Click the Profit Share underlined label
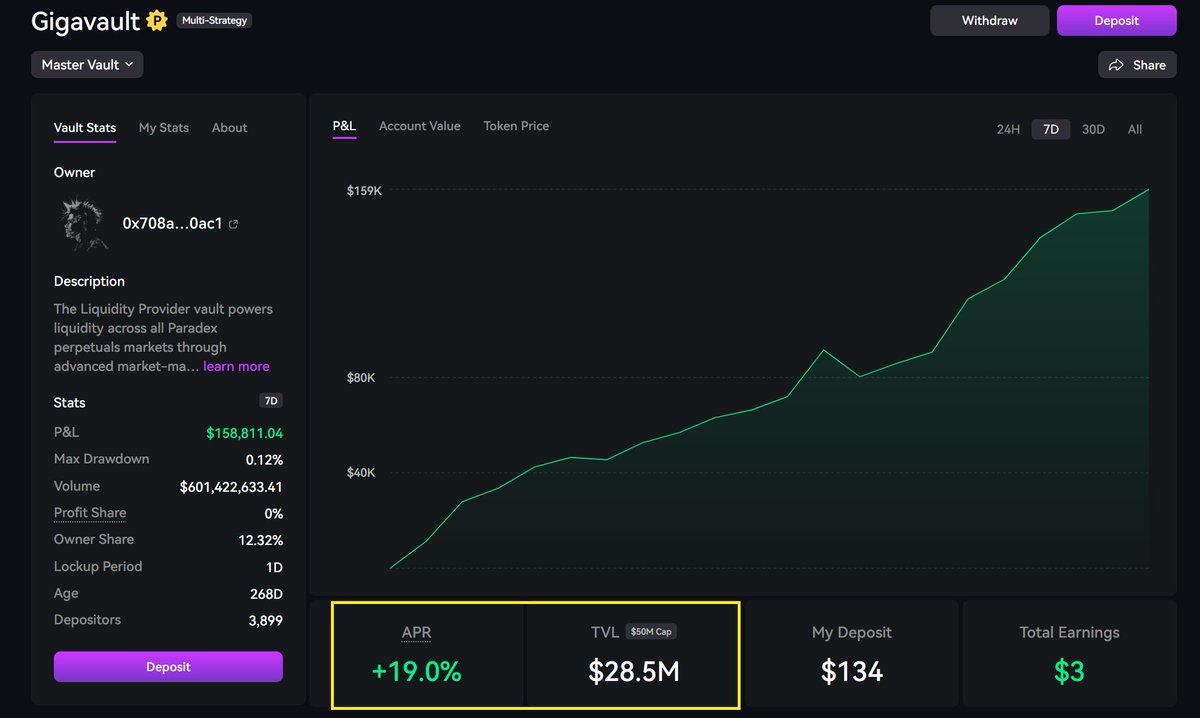The image size is (1200, 718). (x=90, y=513)
